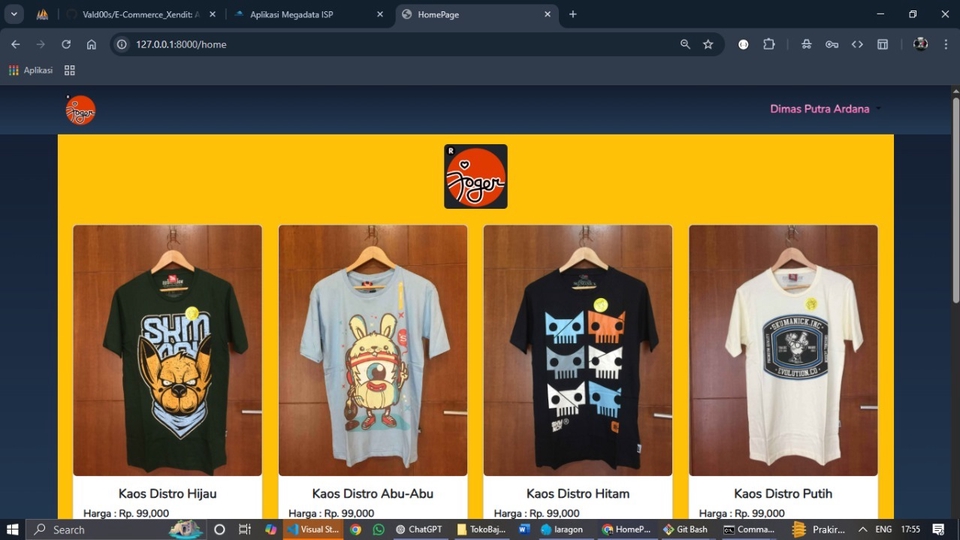This screenshot has height=540, width=960.
Task: Open WhatsApp from the taskbar
Action: click(378, 530)
